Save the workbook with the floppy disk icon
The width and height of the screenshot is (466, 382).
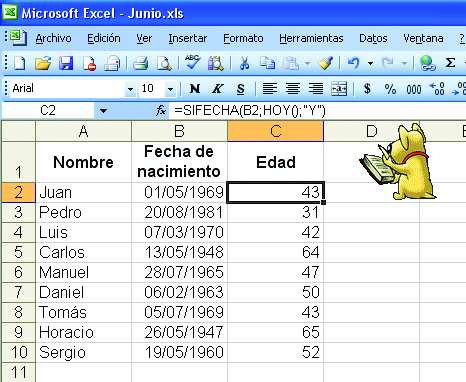[66, 63]
